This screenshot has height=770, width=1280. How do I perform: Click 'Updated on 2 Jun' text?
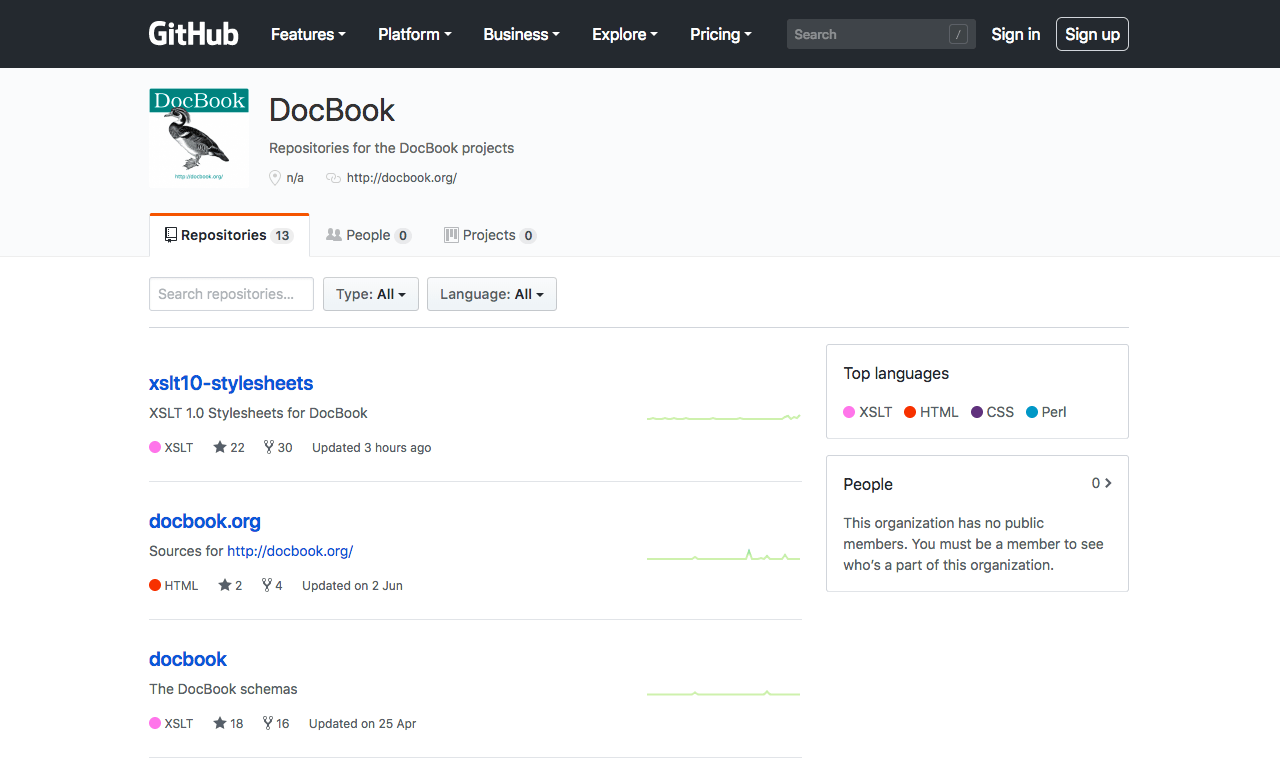(352, 585)
